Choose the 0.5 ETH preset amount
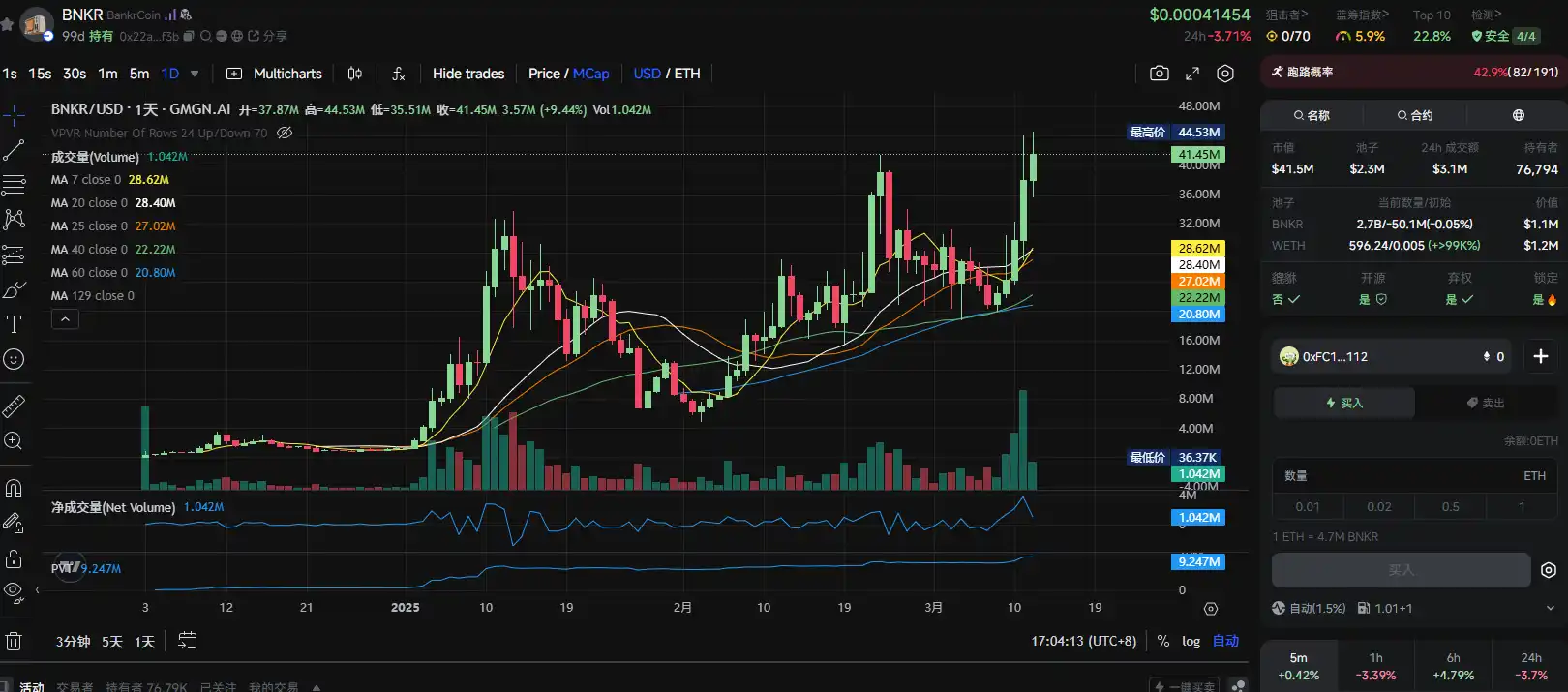 [1450, 506]
